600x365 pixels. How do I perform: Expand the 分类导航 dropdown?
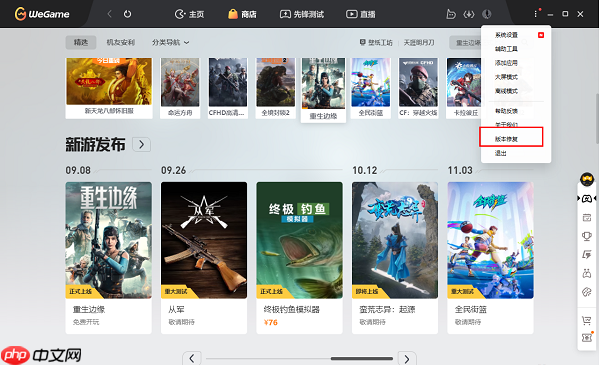point(171,42)
